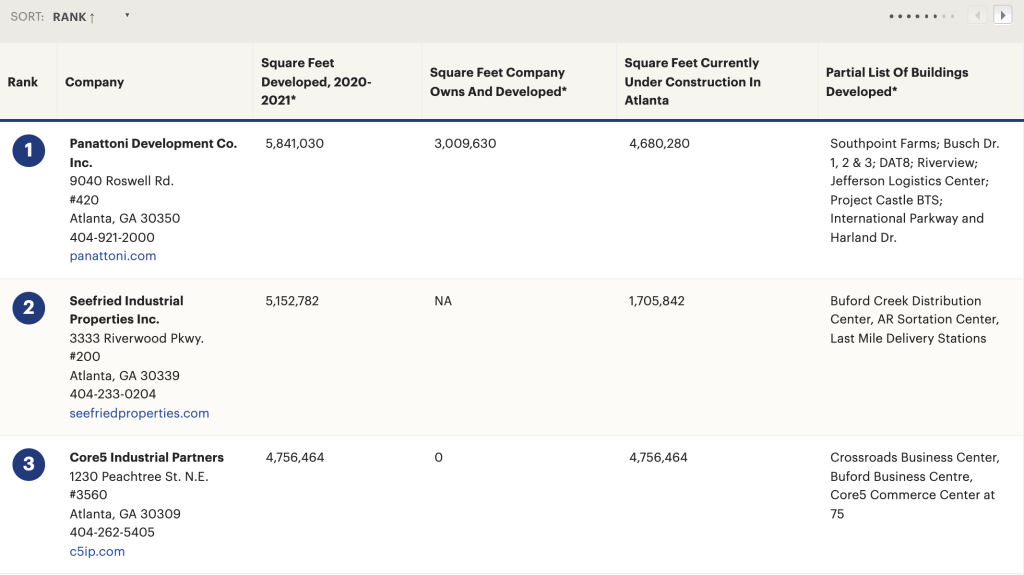Click Square Feet Company Owns header
The height and width of the screenshot is (575, 1024).
pos(498,82)
